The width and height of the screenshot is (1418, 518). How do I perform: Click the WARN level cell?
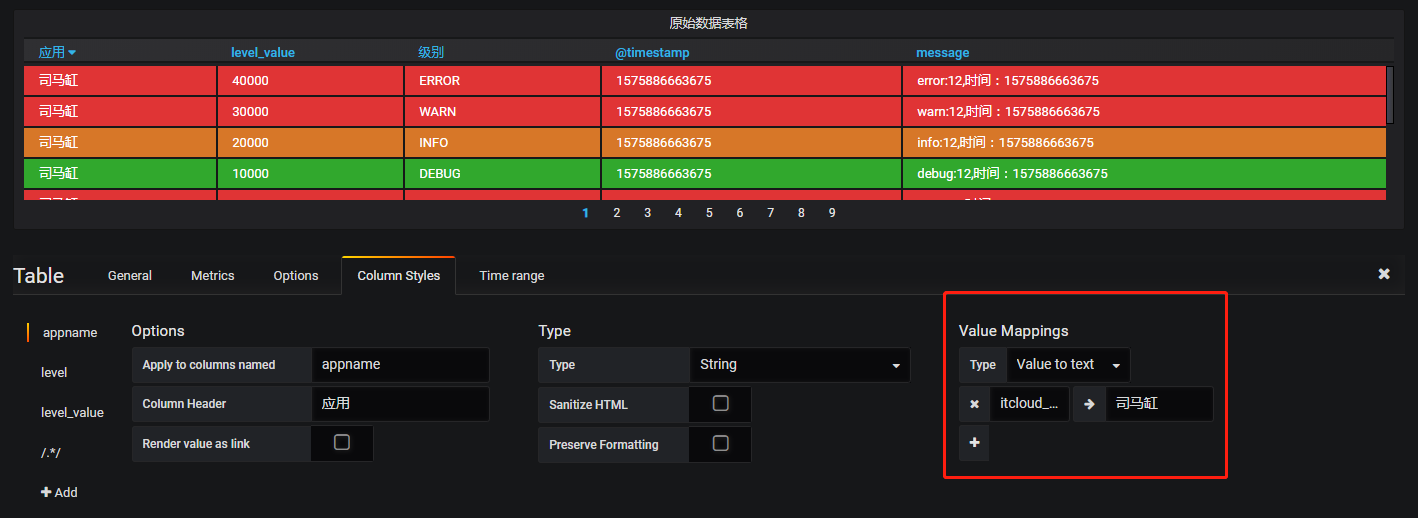click(x=502, y=111)
